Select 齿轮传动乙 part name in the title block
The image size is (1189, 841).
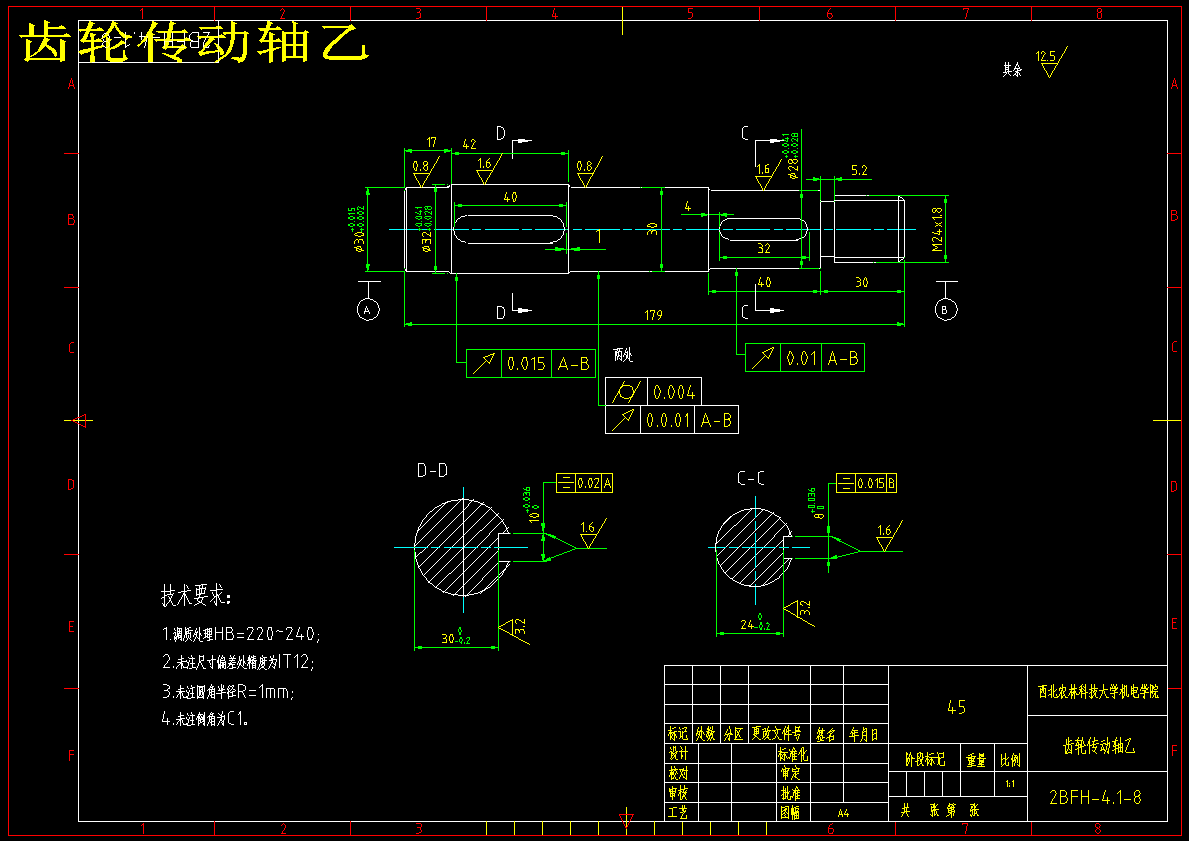[x=1099, y=746]
